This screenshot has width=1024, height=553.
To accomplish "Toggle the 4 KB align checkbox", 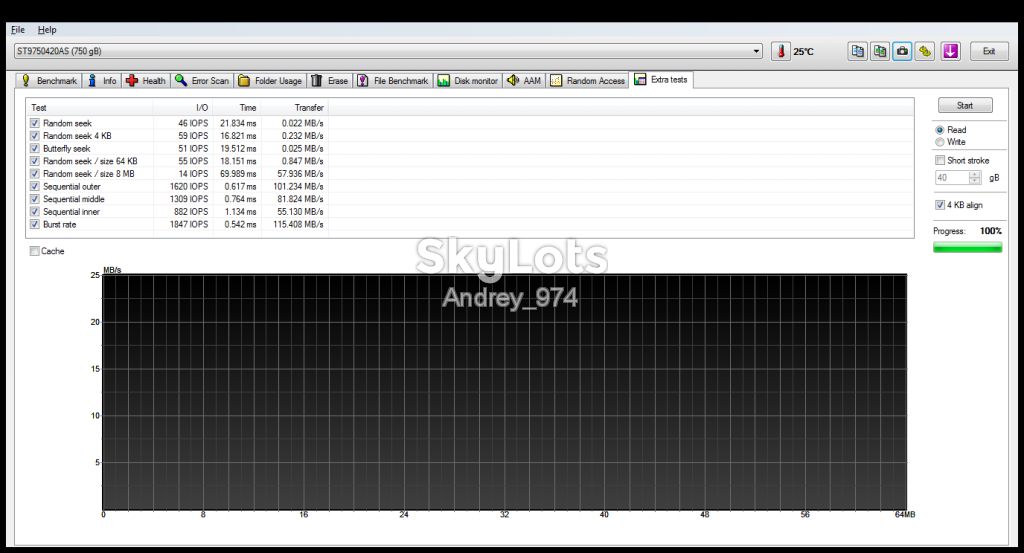I will pyautogui.click(x=940, y=205).
